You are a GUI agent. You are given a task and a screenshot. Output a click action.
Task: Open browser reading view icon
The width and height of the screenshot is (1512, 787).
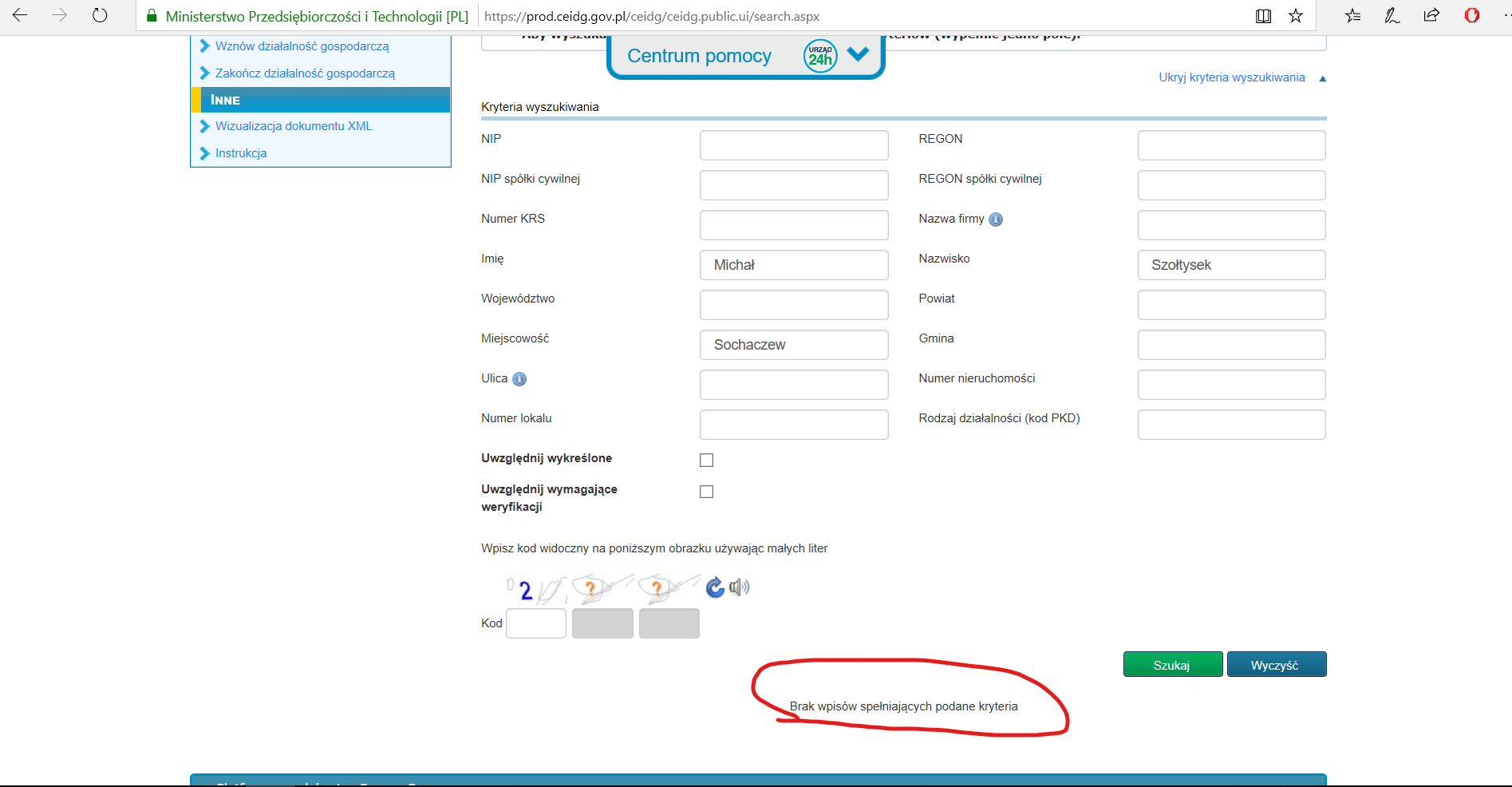tap(1263, 16)
